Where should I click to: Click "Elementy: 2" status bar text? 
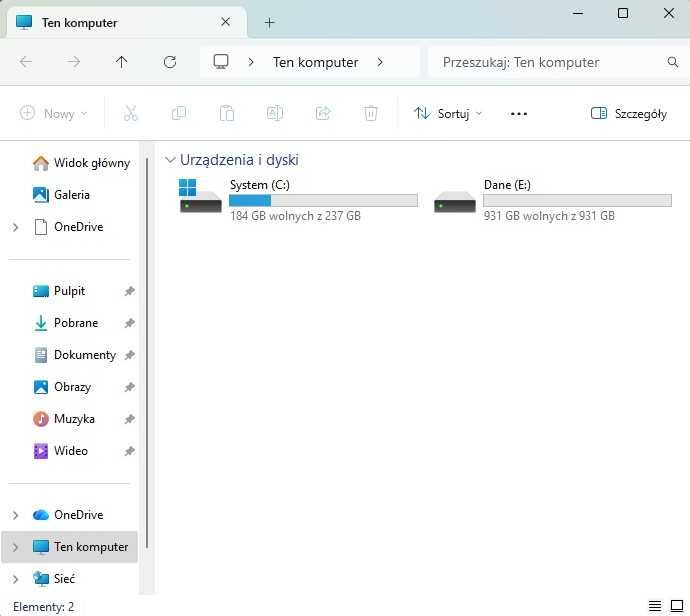pyautogui.click(x=44, y=607)
